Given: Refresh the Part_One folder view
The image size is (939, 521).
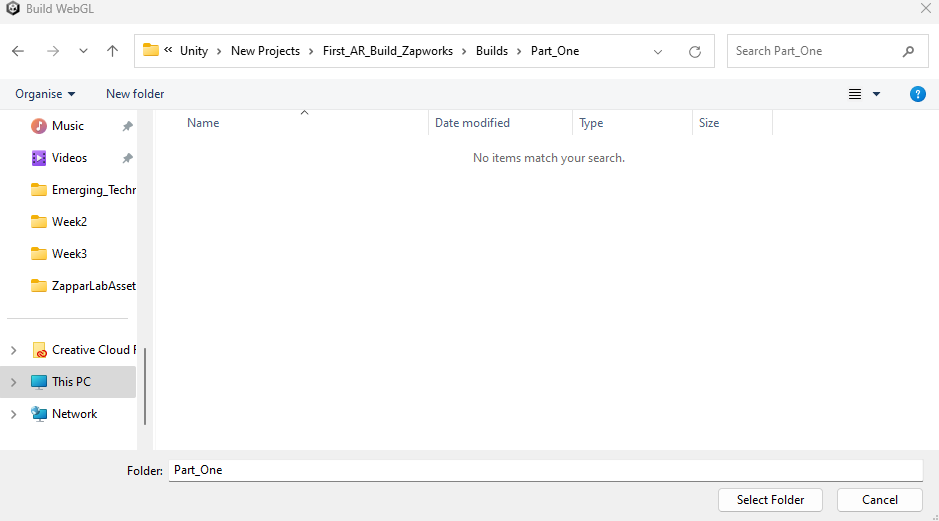Looking at the screenshot, I should (x=695, y=51).
